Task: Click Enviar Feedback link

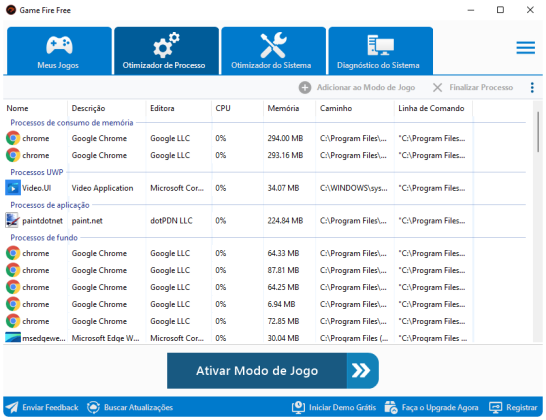Action: pyautogui.click(x=42, y=407)
